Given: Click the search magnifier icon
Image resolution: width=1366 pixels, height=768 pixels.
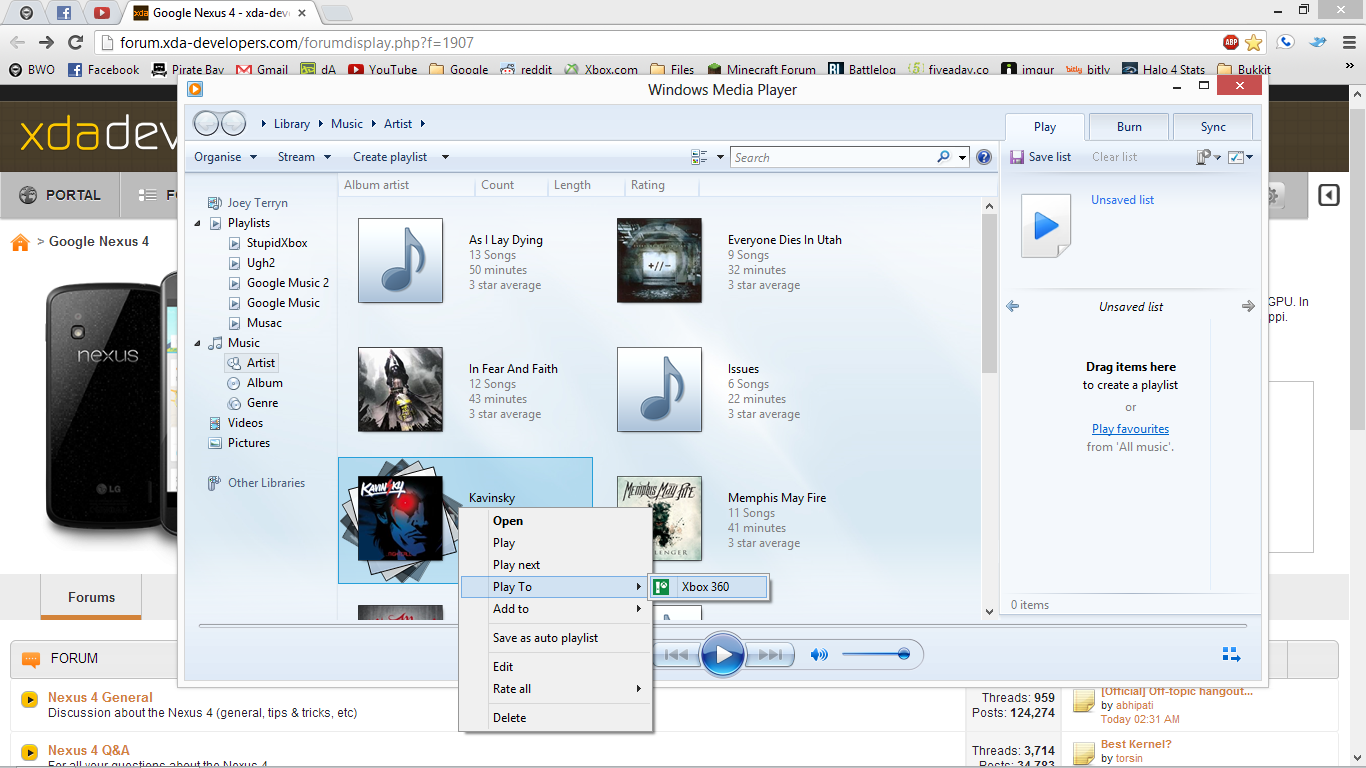Looking at the screenshot, I should pos(943,157).
